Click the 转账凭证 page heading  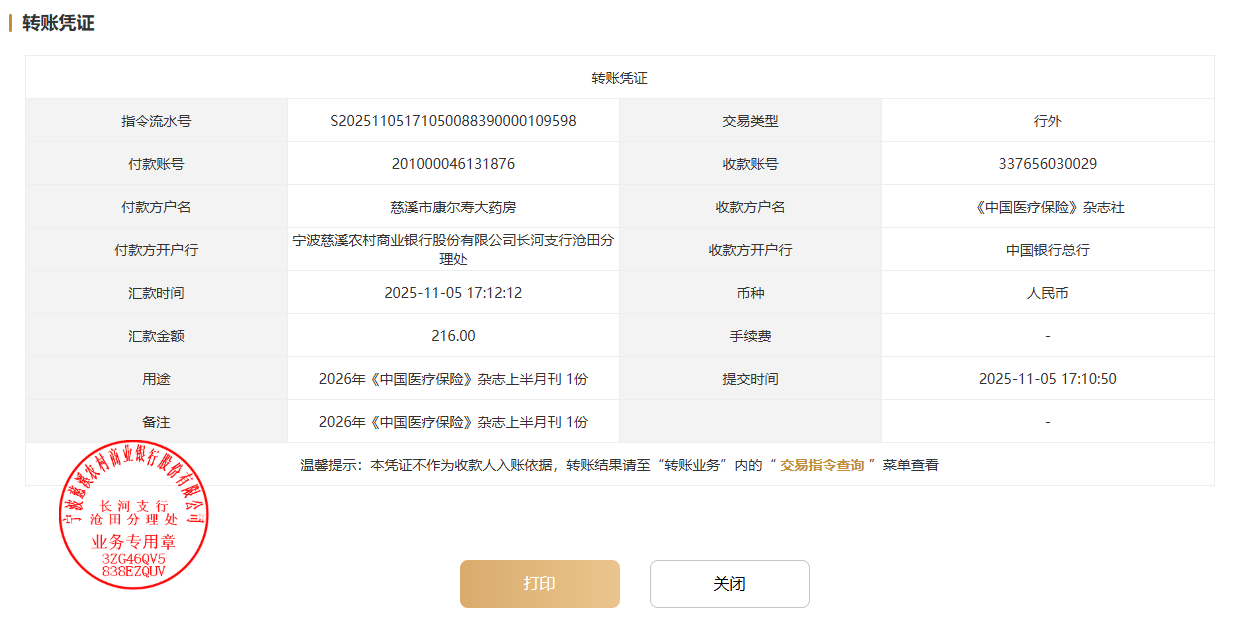[x=58, y=23]
